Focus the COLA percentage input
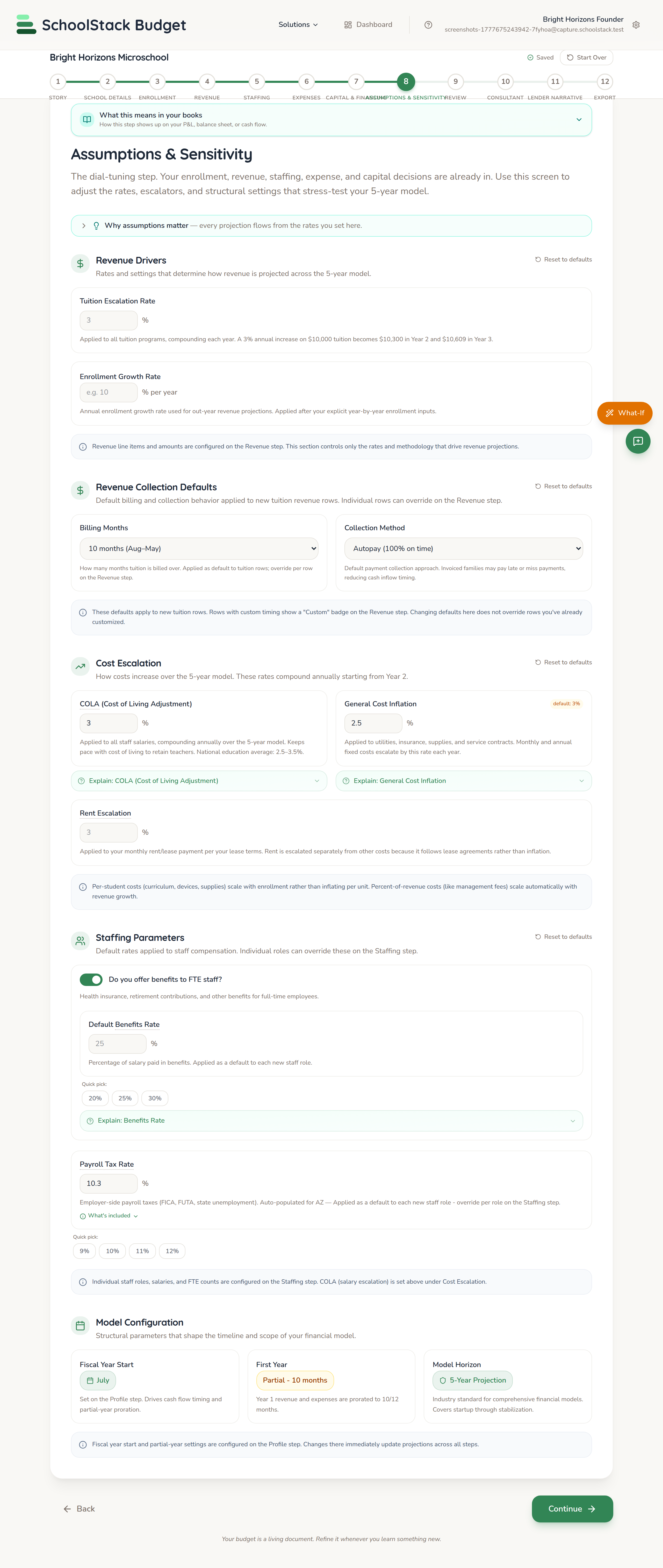The image size is (663, 1568). tap(108, 723)
